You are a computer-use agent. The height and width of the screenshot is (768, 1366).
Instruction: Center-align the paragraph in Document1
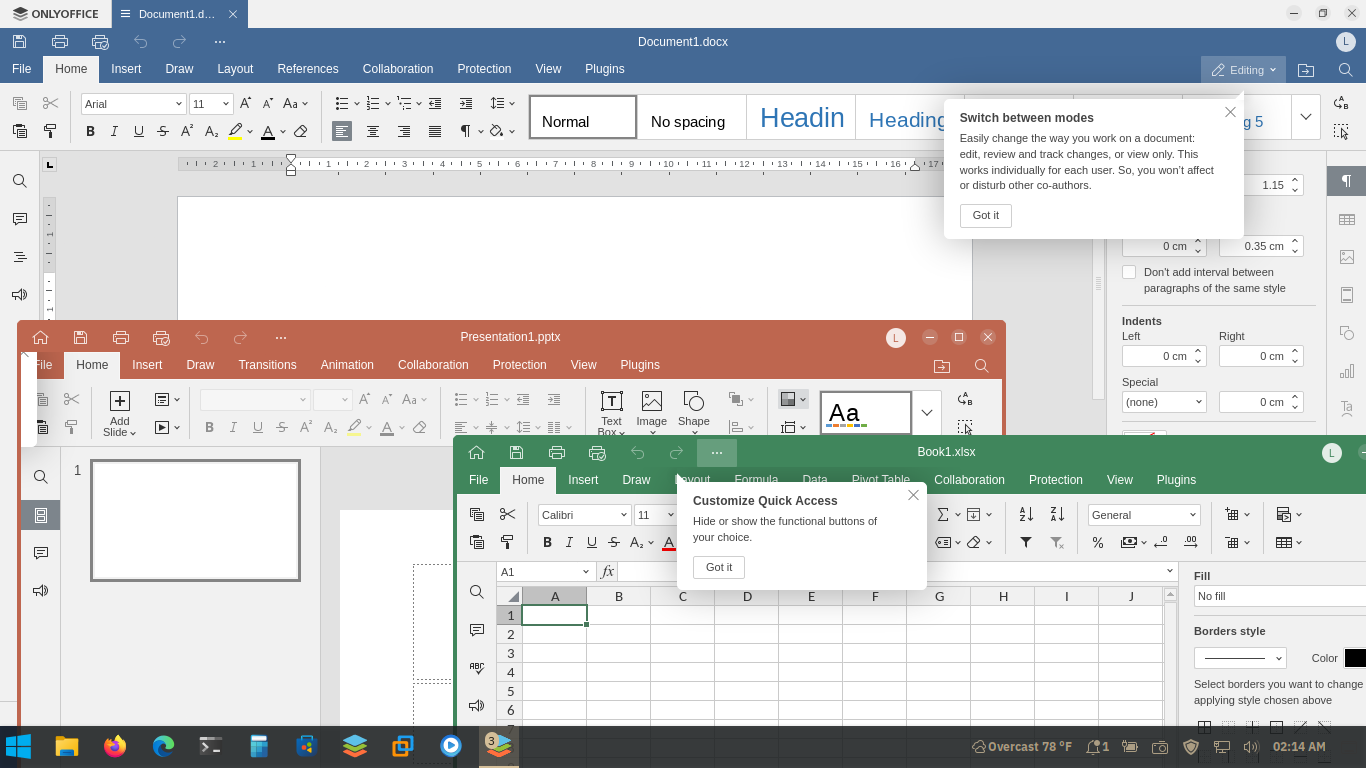coord(373,131)
